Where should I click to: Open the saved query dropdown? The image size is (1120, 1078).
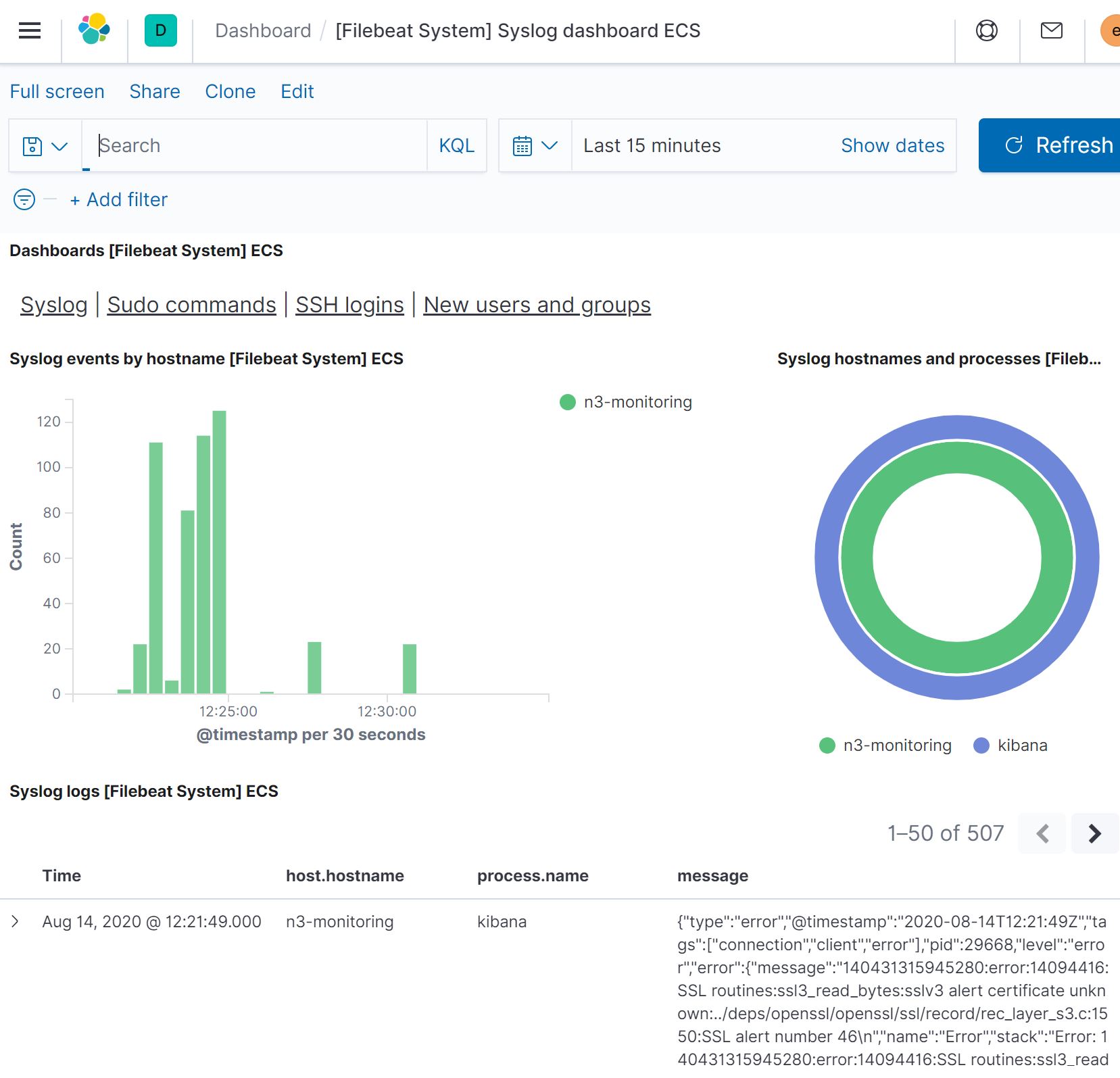tap(45, 146)
